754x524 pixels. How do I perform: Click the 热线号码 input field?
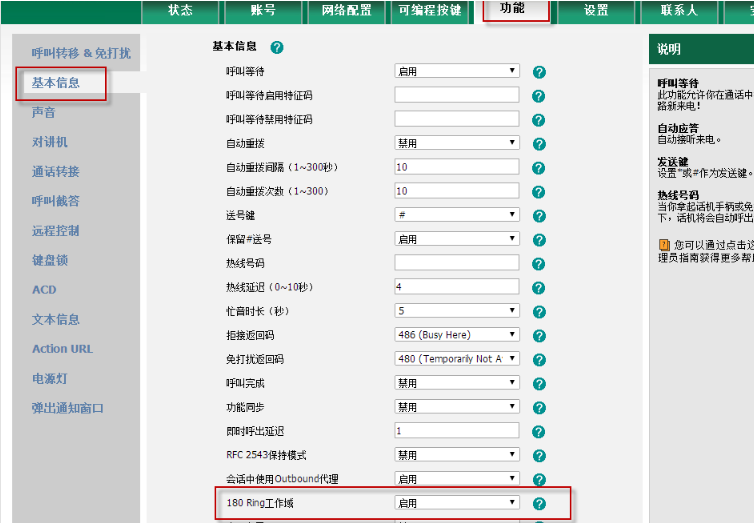457,263
